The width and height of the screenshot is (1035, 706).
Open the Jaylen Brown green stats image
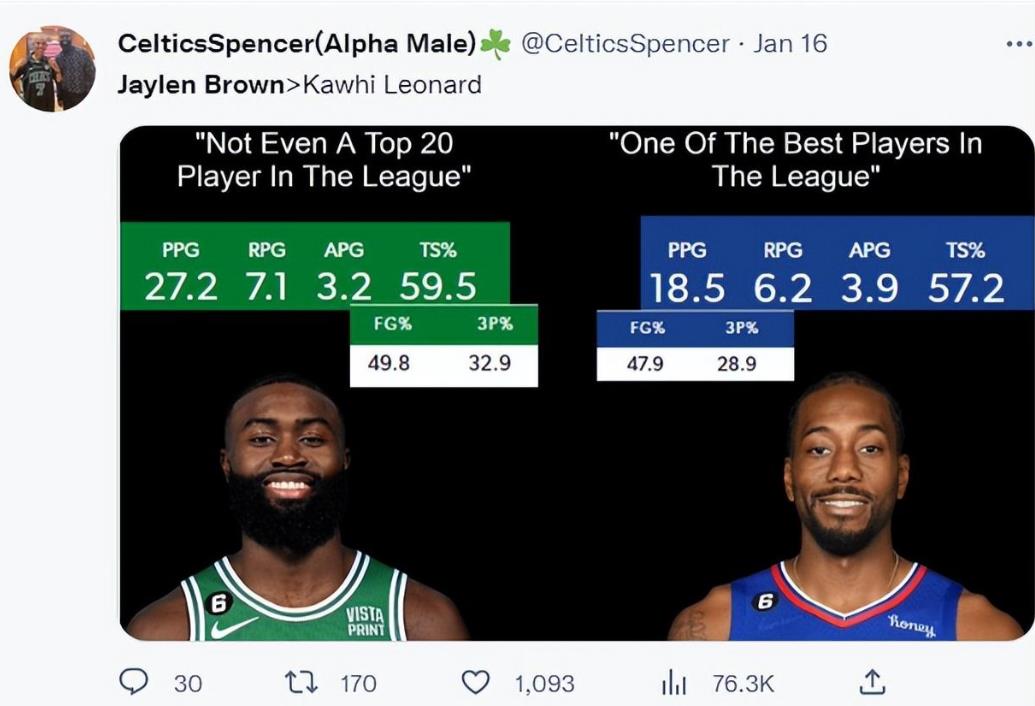pyautogui.click(x=329, y=304)
